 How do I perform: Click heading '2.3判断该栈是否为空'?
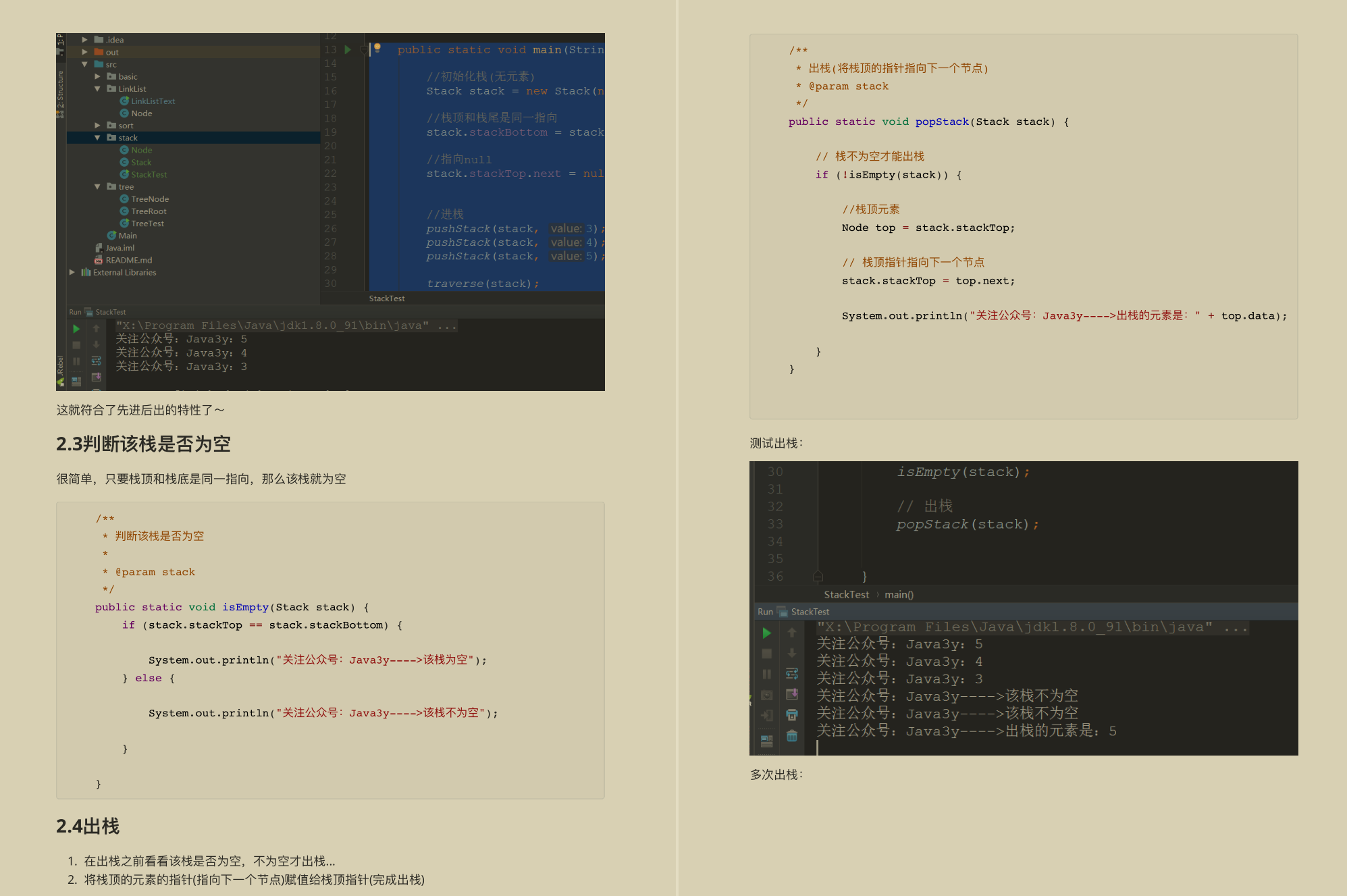tap(144, 444)
